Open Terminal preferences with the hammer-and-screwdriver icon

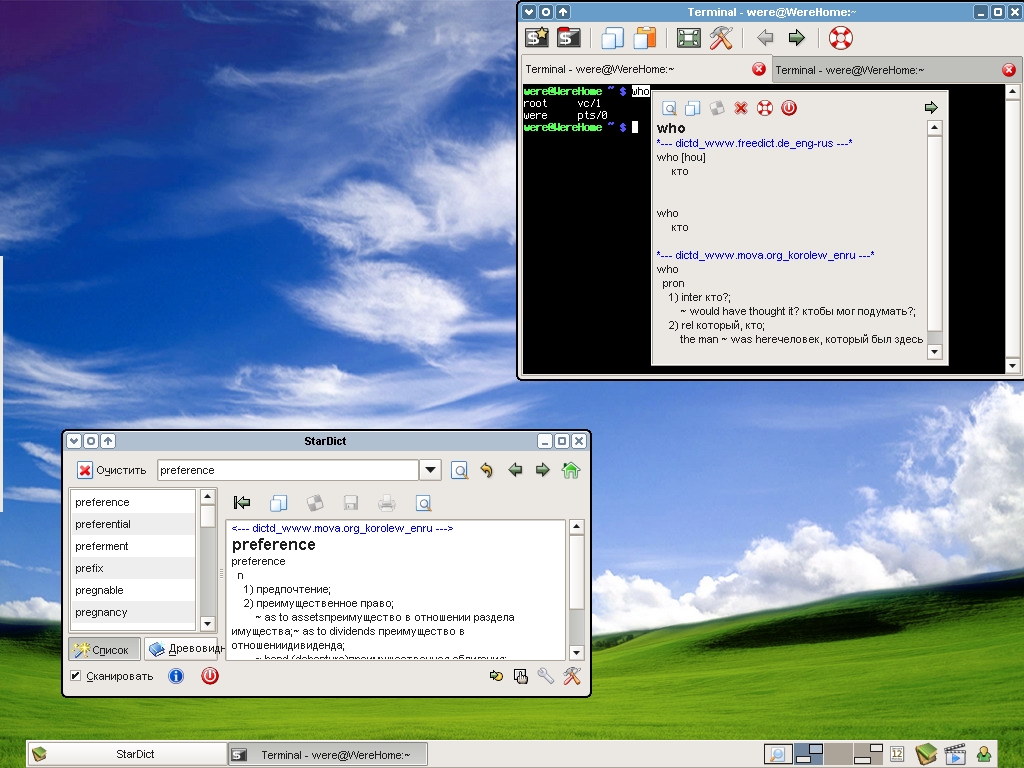coord(721,38)
